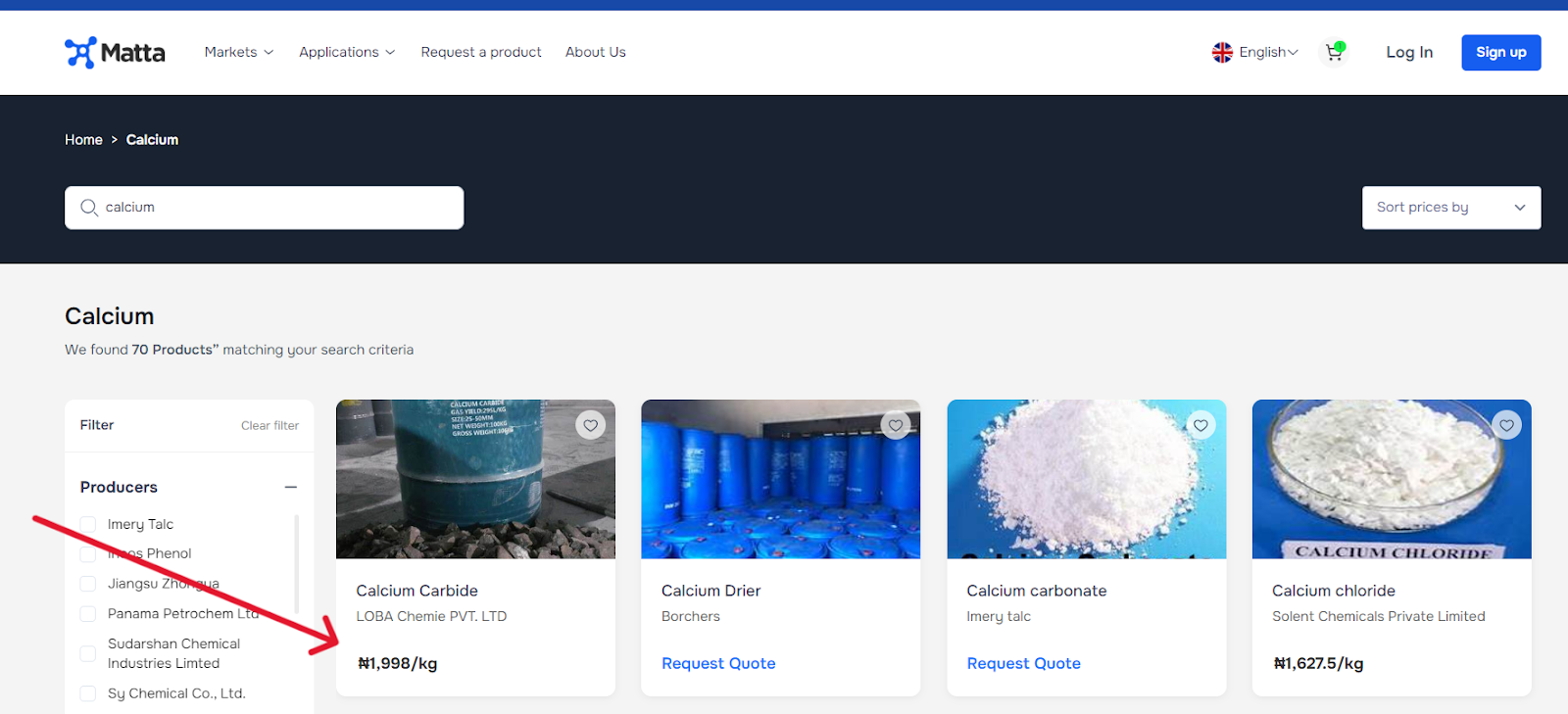Click the Imery talc supplier on carbonate card

tap(999, 616)
